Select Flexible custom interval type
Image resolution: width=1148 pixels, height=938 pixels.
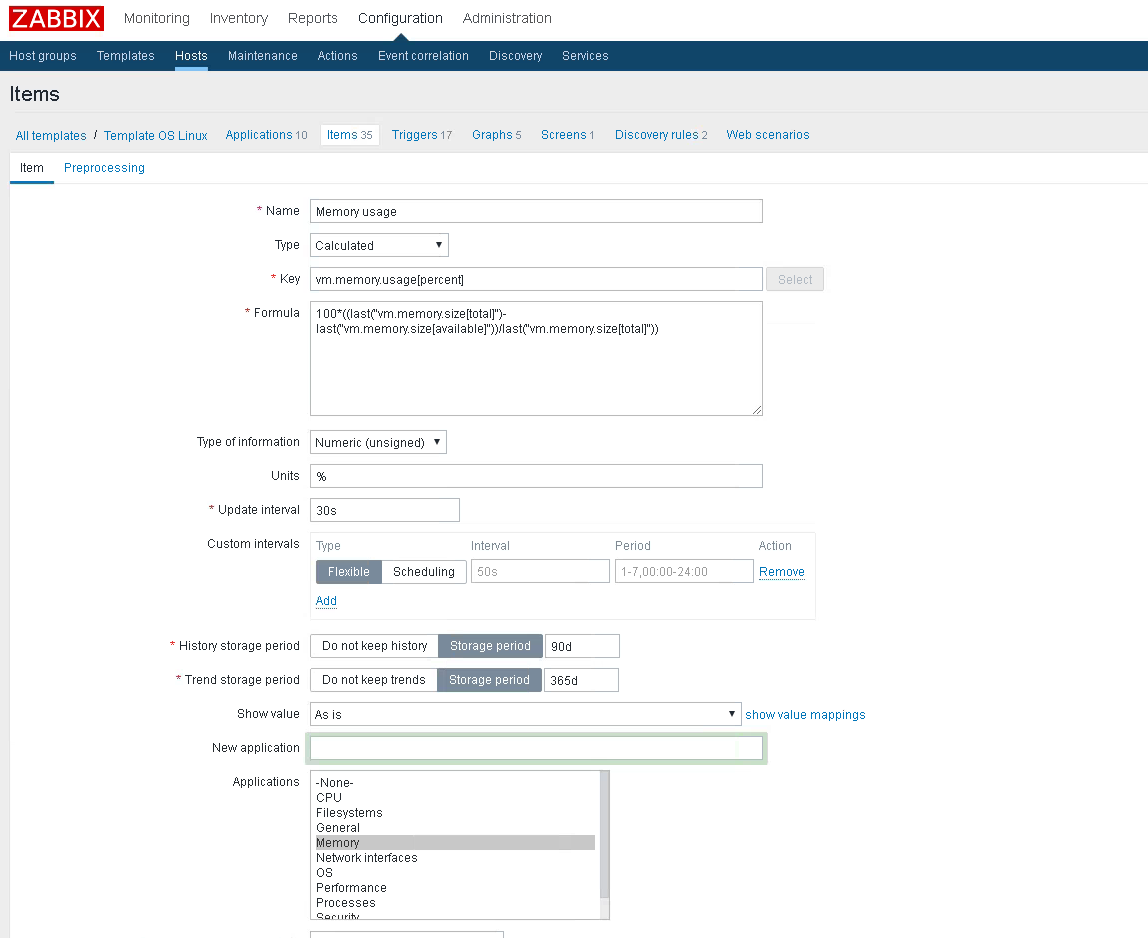tap(348, 572)
